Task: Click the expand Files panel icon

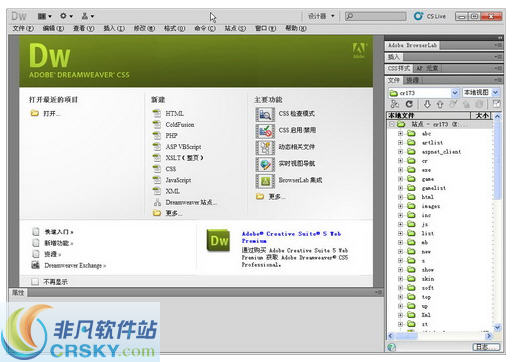Action: click(496, 104)
